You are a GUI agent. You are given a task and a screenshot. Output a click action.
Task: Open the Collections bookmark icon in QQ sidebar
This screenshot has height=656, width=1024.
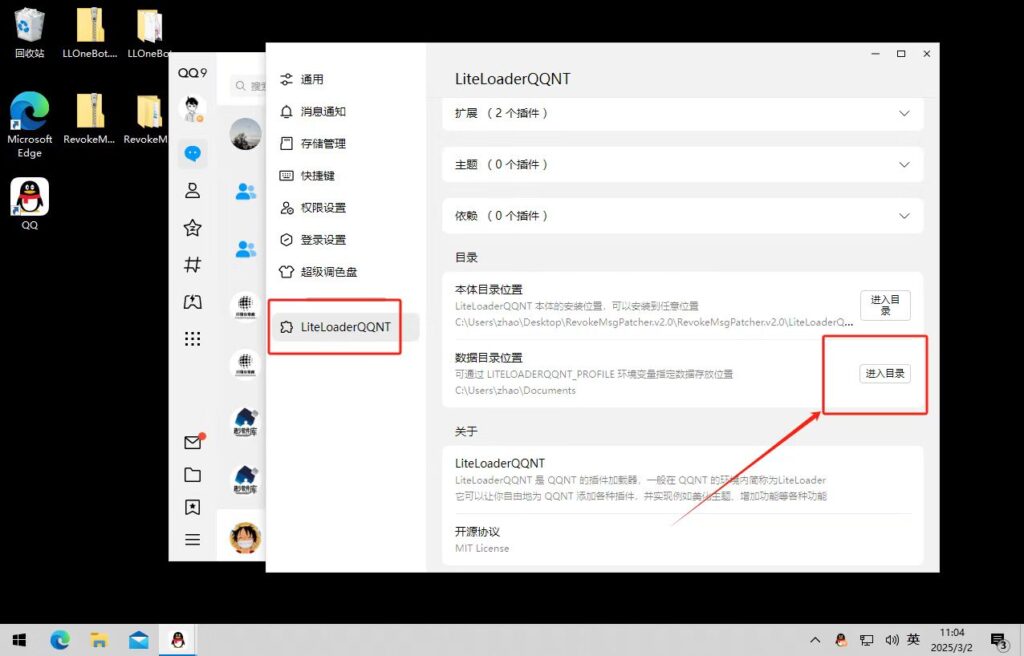(191, 507)
